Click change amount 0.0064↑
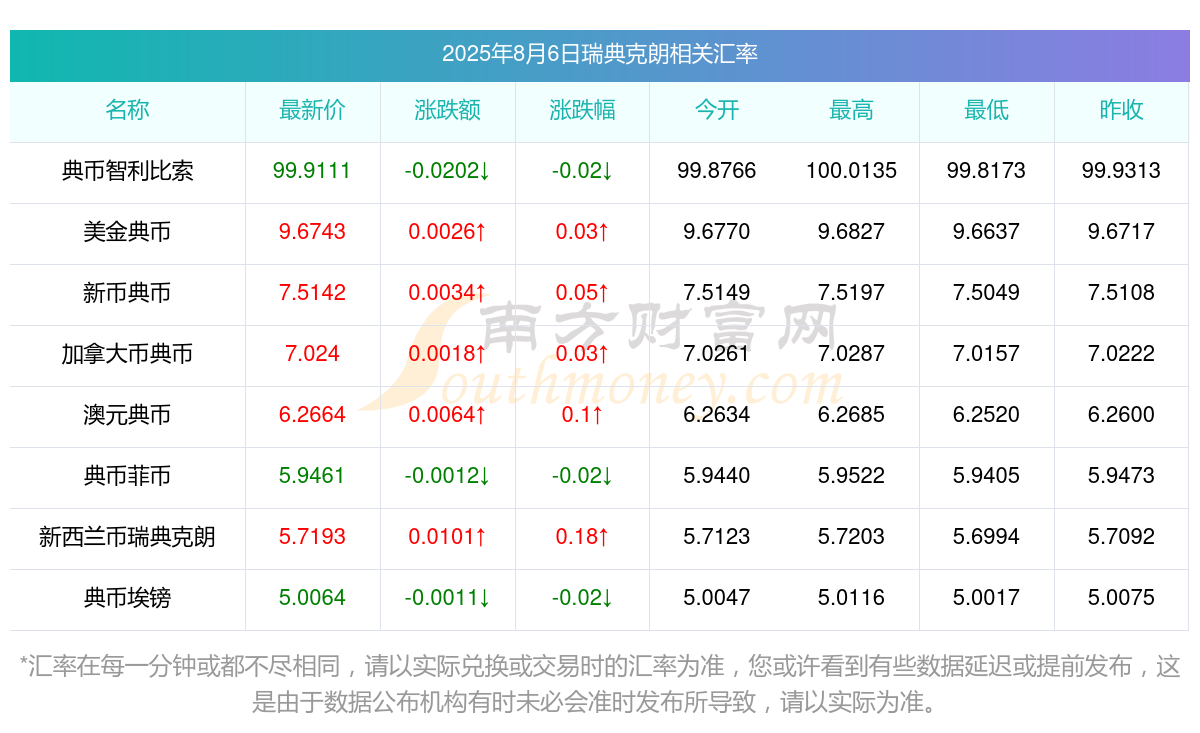Viewport: 1200px width, 733px height. click(447, 415)
